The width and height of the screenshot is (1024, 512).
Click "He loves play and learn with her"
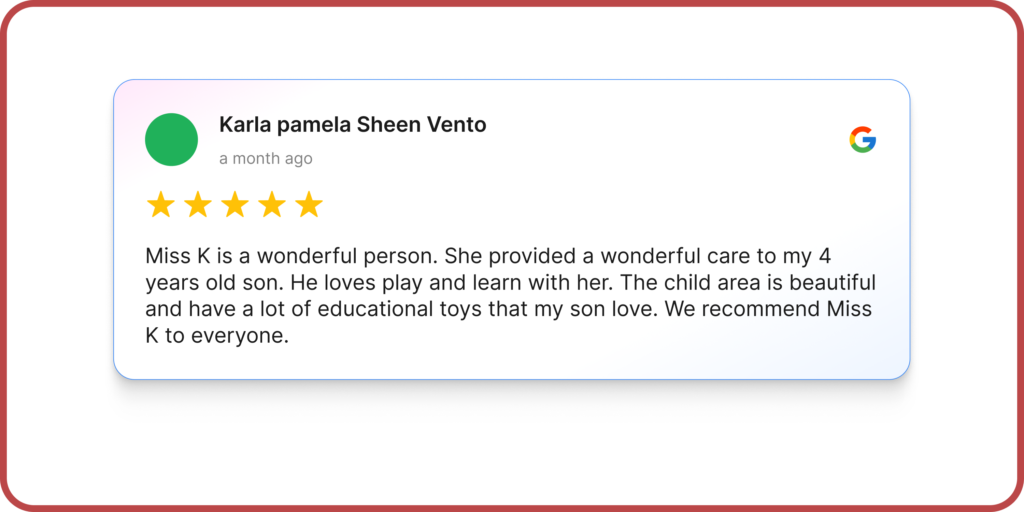pos(460,283)
